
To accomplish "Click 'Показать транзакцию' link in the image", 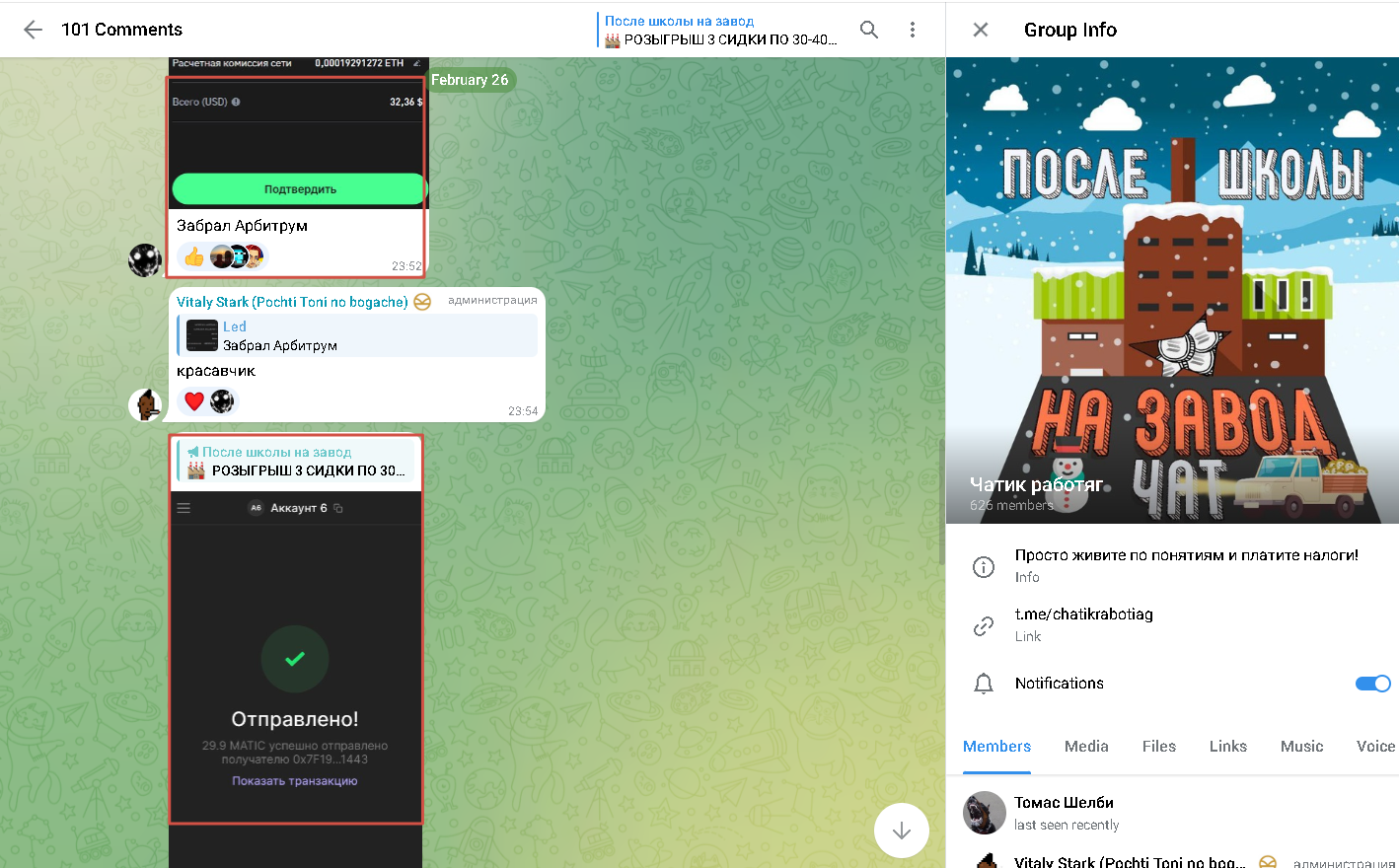I will [x=295, y=781].
